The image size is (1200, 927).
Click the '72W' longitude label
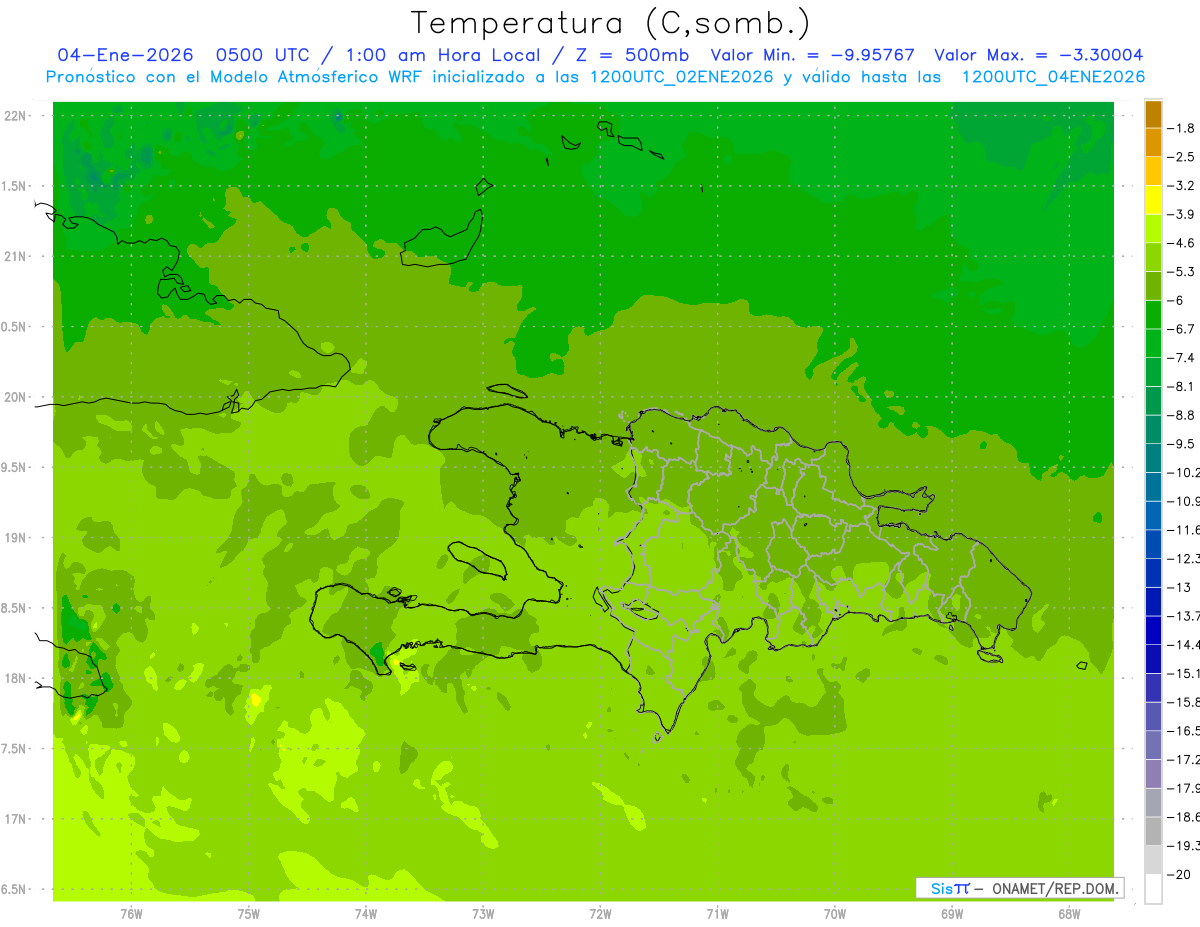tap(600, 913)
